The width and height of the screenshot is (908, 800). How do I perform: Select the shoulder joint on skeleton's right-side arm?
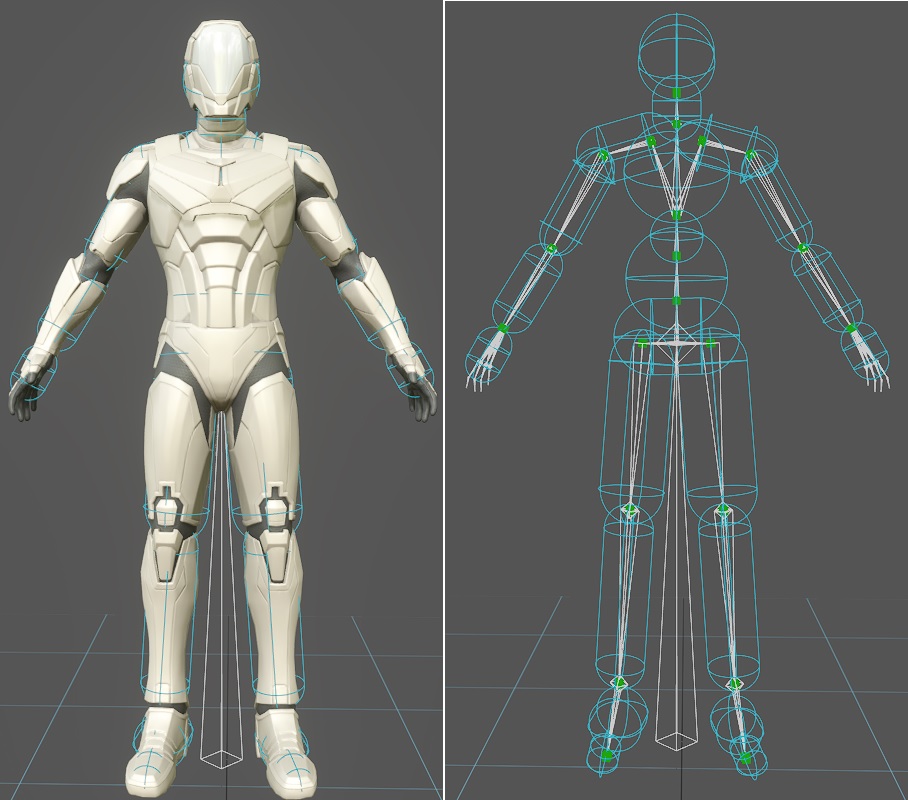point(750,154)
